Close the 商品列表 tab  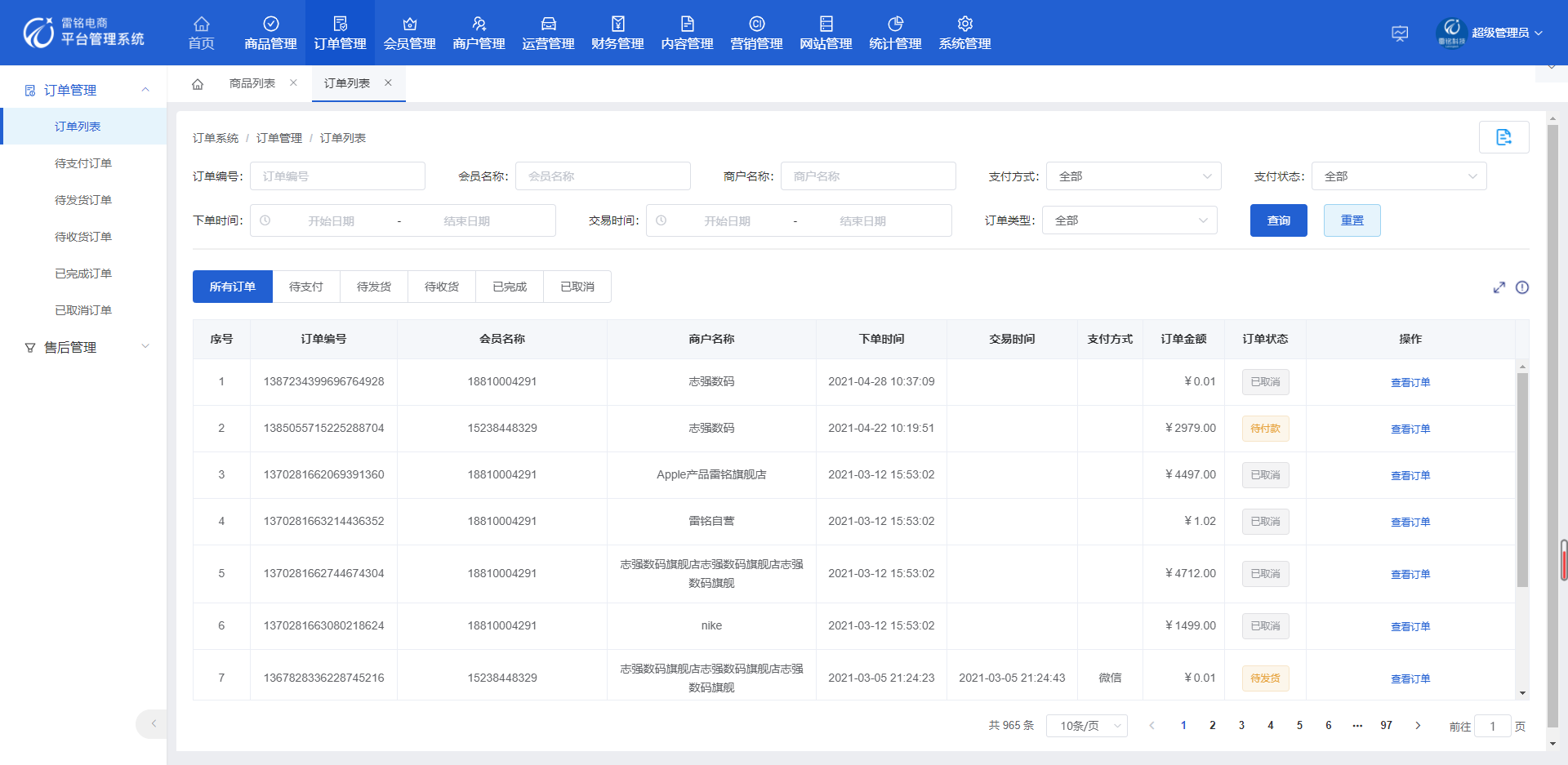tap(293, 83)
